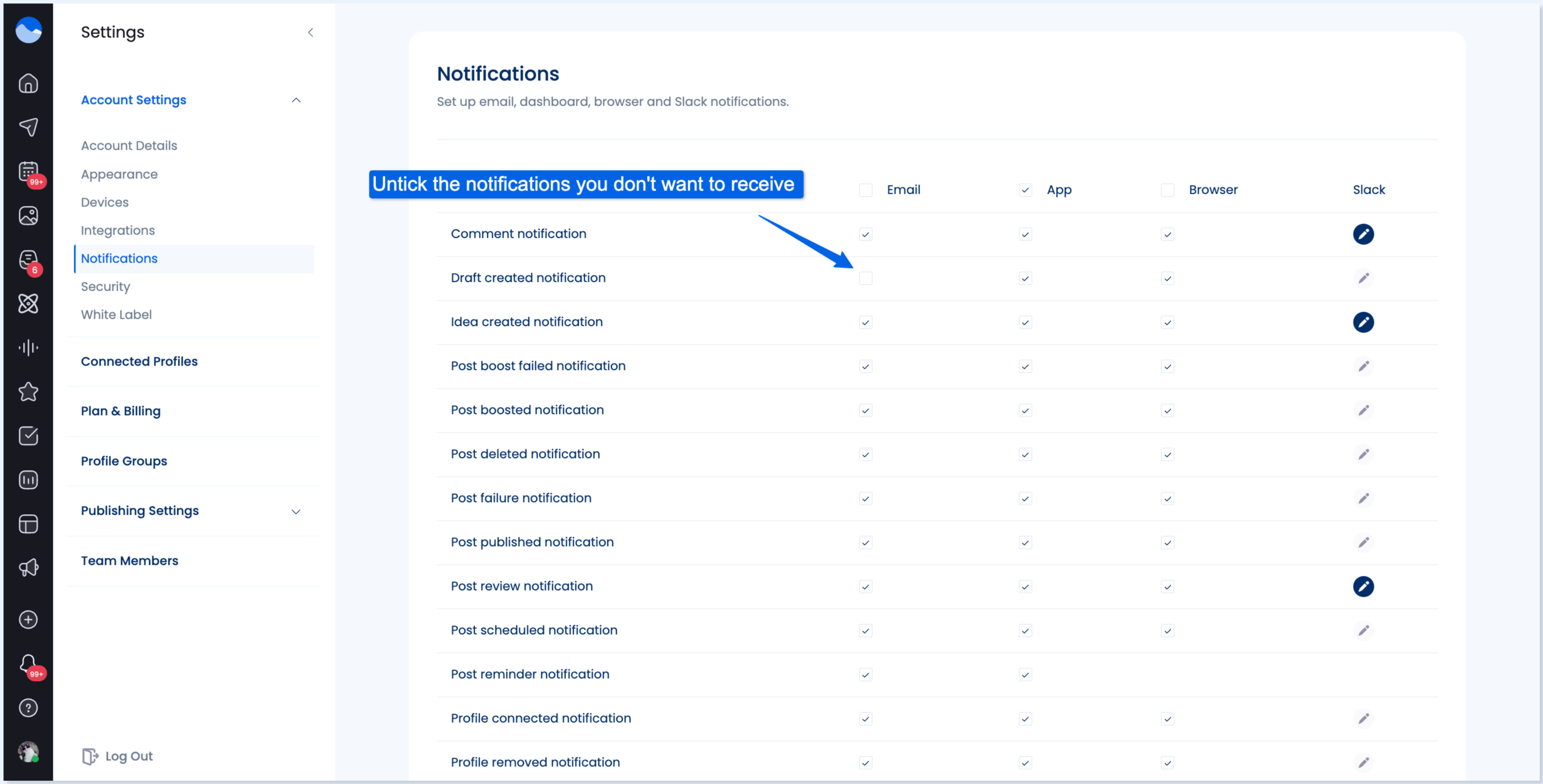Edit Slack settings for Post boost failed notification
The image size is (1543, 784).
[1363, 366]
